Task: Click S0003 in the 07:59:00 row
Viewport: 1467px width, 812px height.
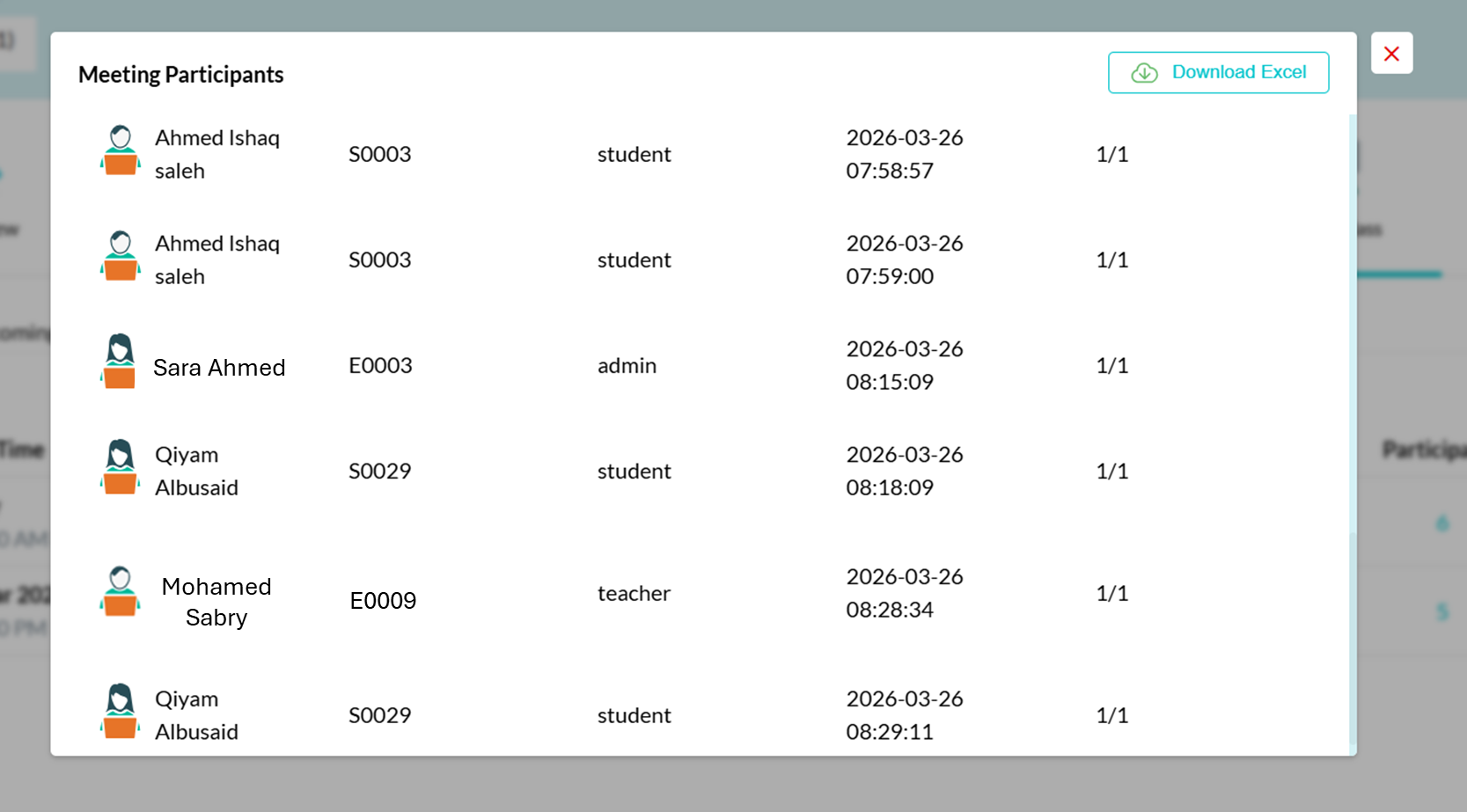Action: (380, 260)
